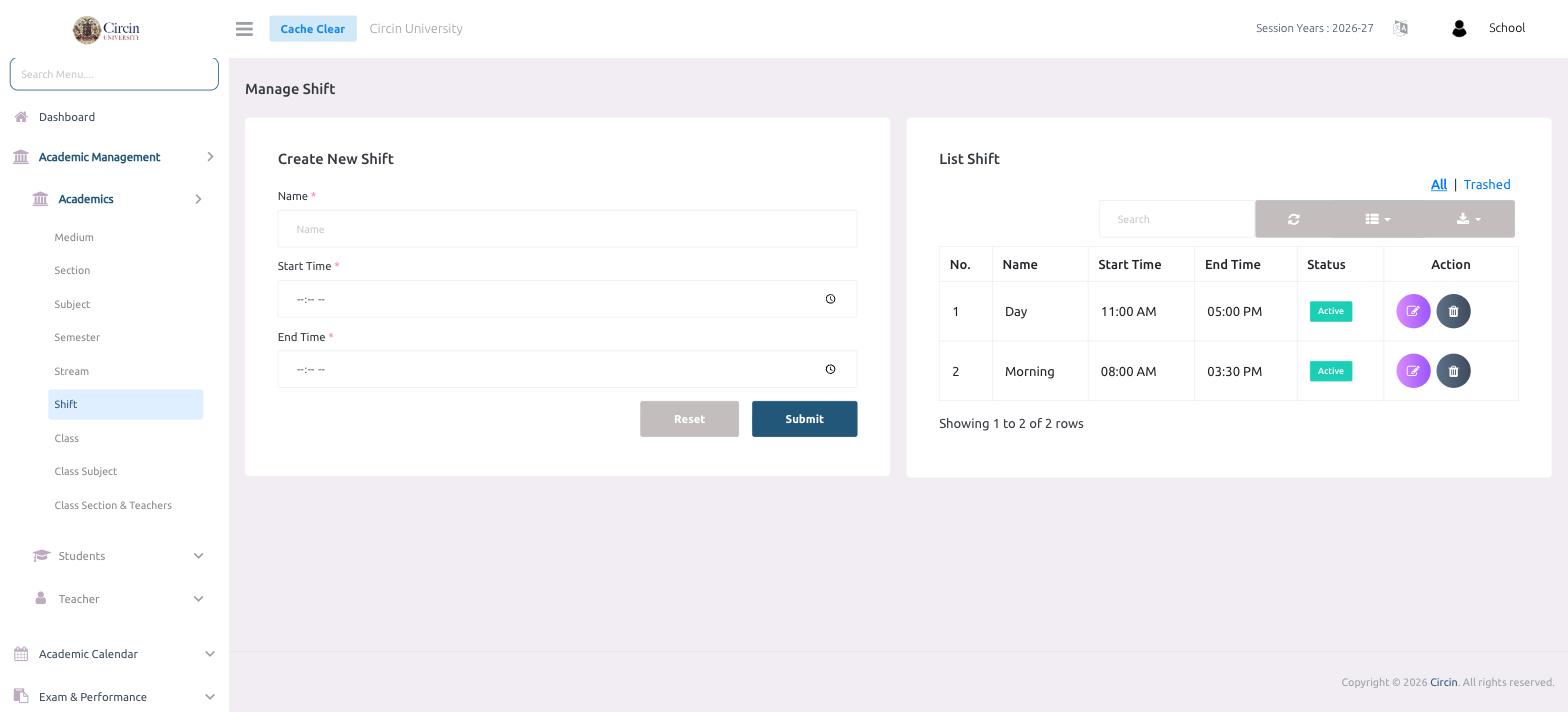Screen dimensions: 1568x712
Task: Click the Academic Management building icon
Action: [x=21, y=157]
